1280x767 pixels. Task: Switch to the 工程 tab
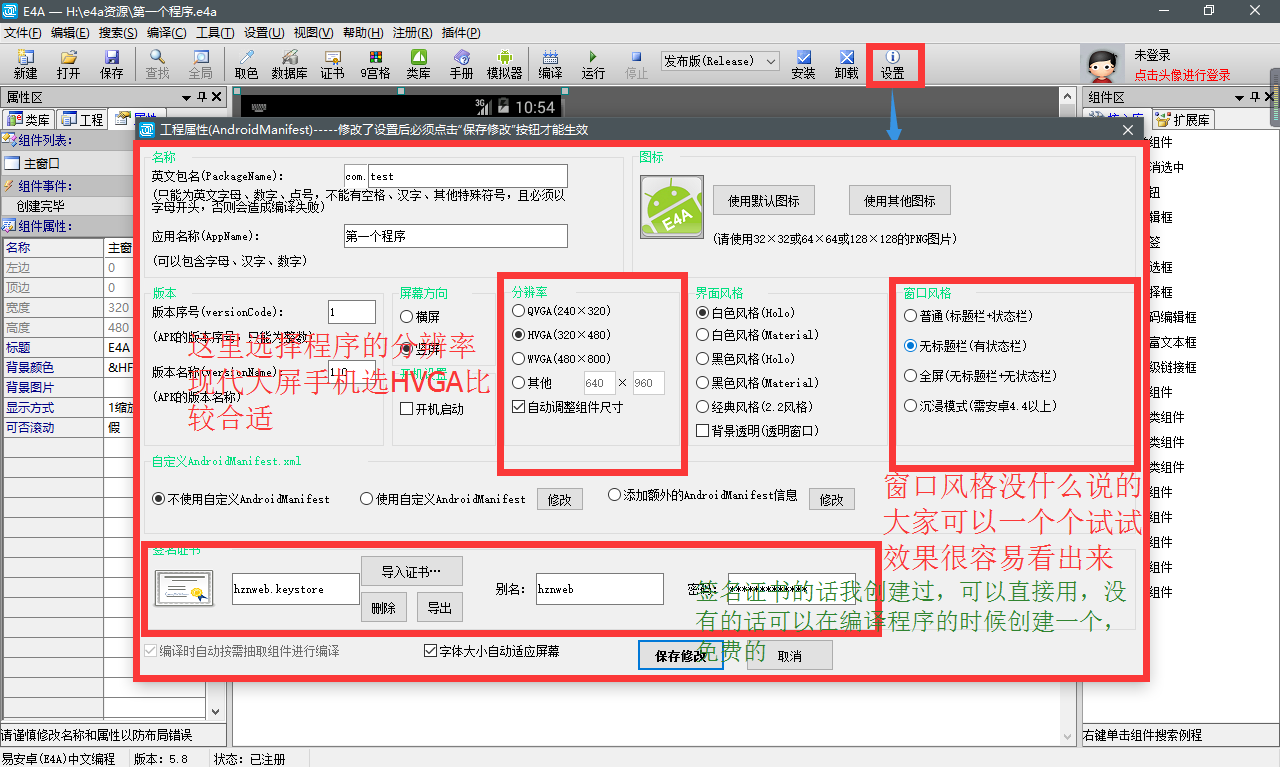point(82,120)
